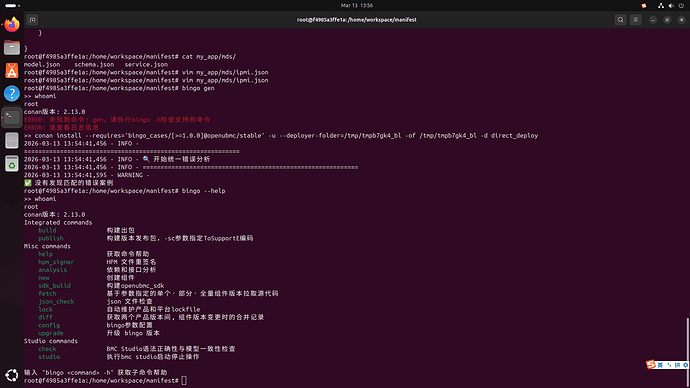
Task: Click the network status icon
Action: tap(661, 5)
